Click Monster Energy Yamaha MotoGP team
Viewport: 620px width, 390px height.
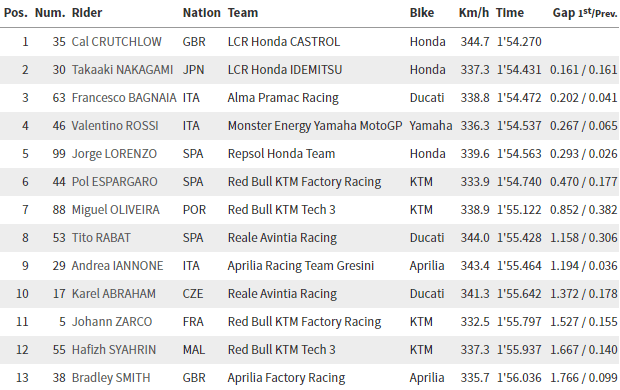pos(315,126)
